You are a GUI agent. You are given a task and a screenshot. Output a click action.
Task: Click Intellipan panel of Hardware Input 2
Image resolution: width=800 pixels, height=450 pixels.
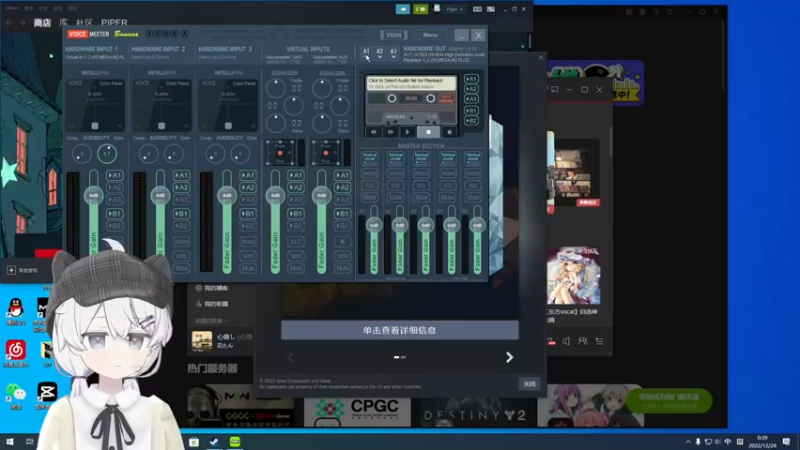tap(162, 105)
